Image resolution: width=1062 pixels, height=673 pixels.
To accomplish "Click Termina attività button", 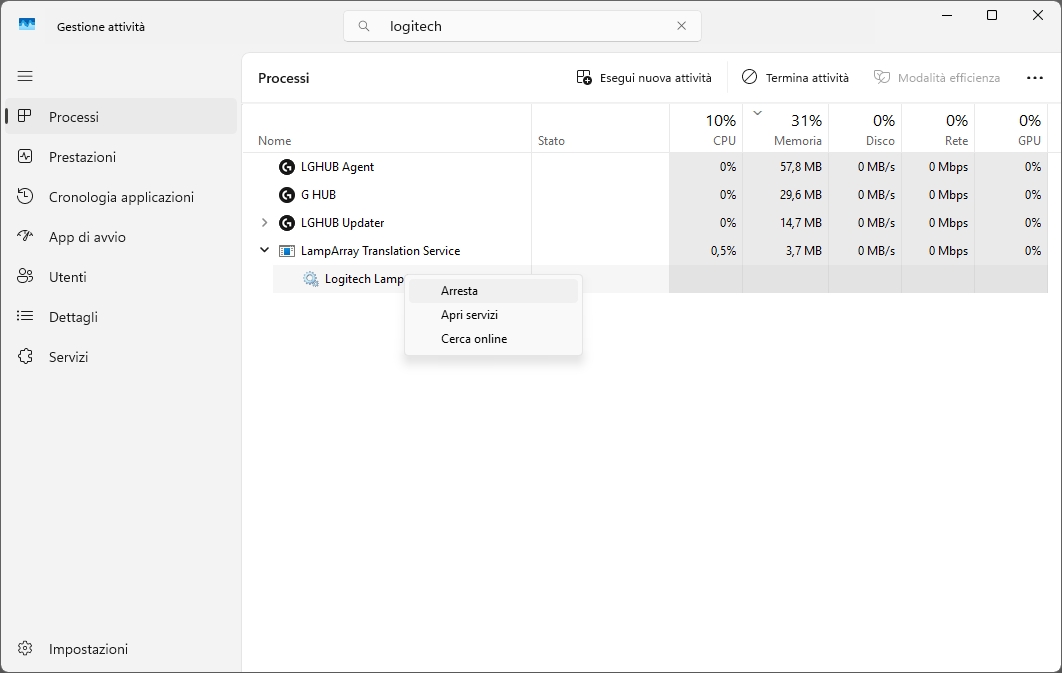I will 795,78.
